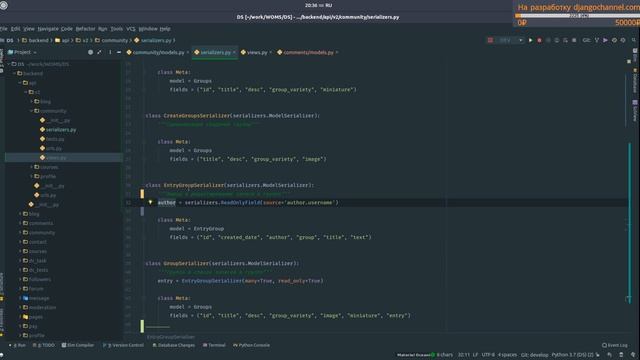Open the Navigate menu
This screenshot has width=640, height=360.
pyautogui.click(x=48, y=29)
